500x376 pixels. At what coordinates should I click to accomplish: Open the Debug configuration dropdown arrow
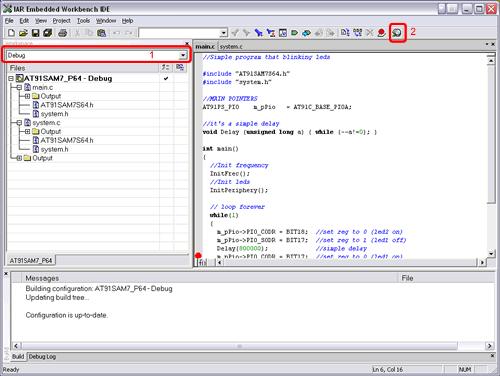(183, 55)
